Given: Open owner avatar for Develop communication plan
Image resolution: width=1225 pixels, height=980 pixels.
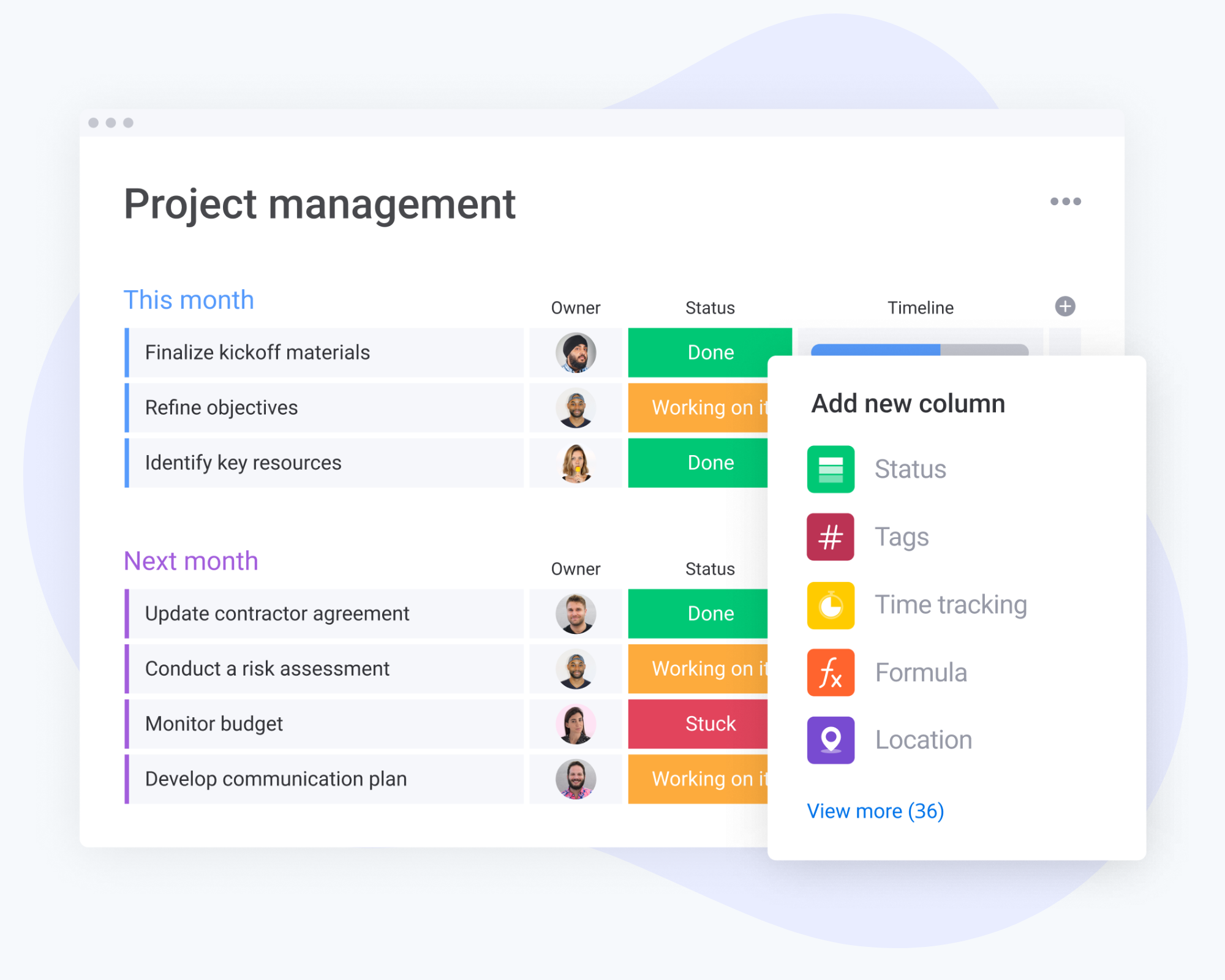Looking at the screenshot, I should click(x=576, y=779).
